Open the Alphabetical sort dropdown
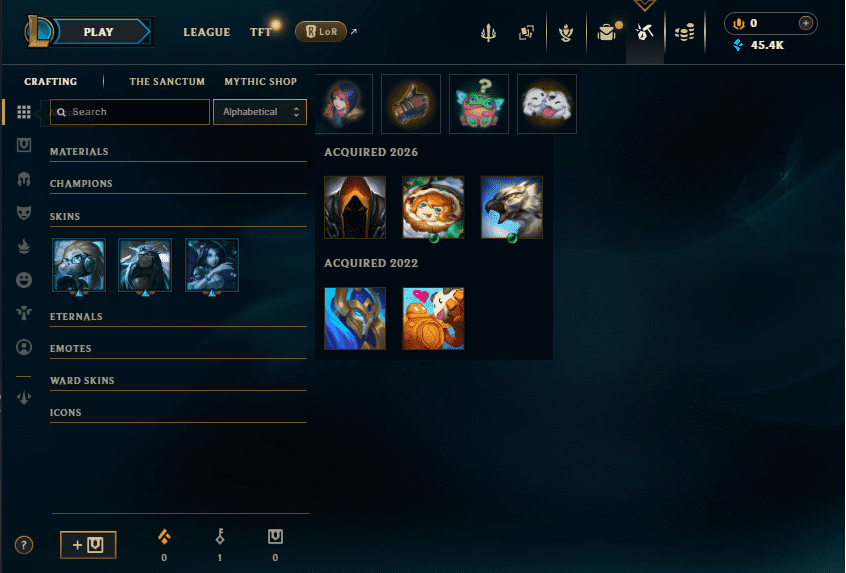 coord(260,112)
